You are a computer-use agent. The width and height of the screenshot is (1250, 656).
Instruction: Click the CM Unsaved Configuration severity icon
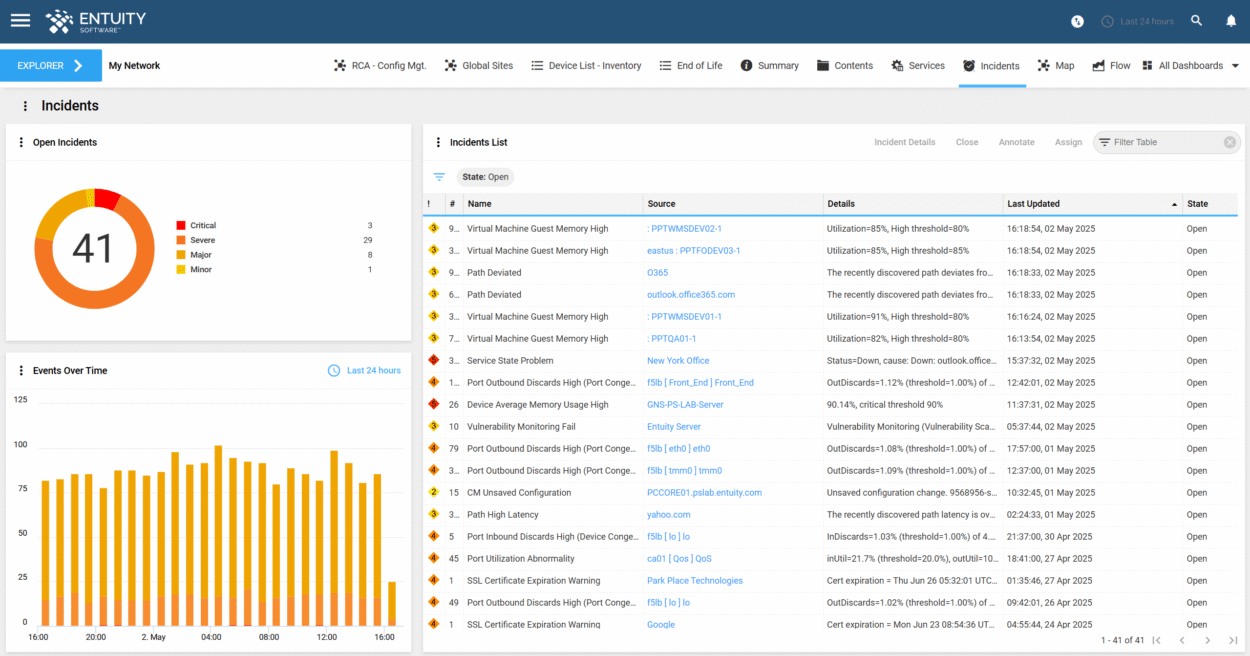(433, 492)
